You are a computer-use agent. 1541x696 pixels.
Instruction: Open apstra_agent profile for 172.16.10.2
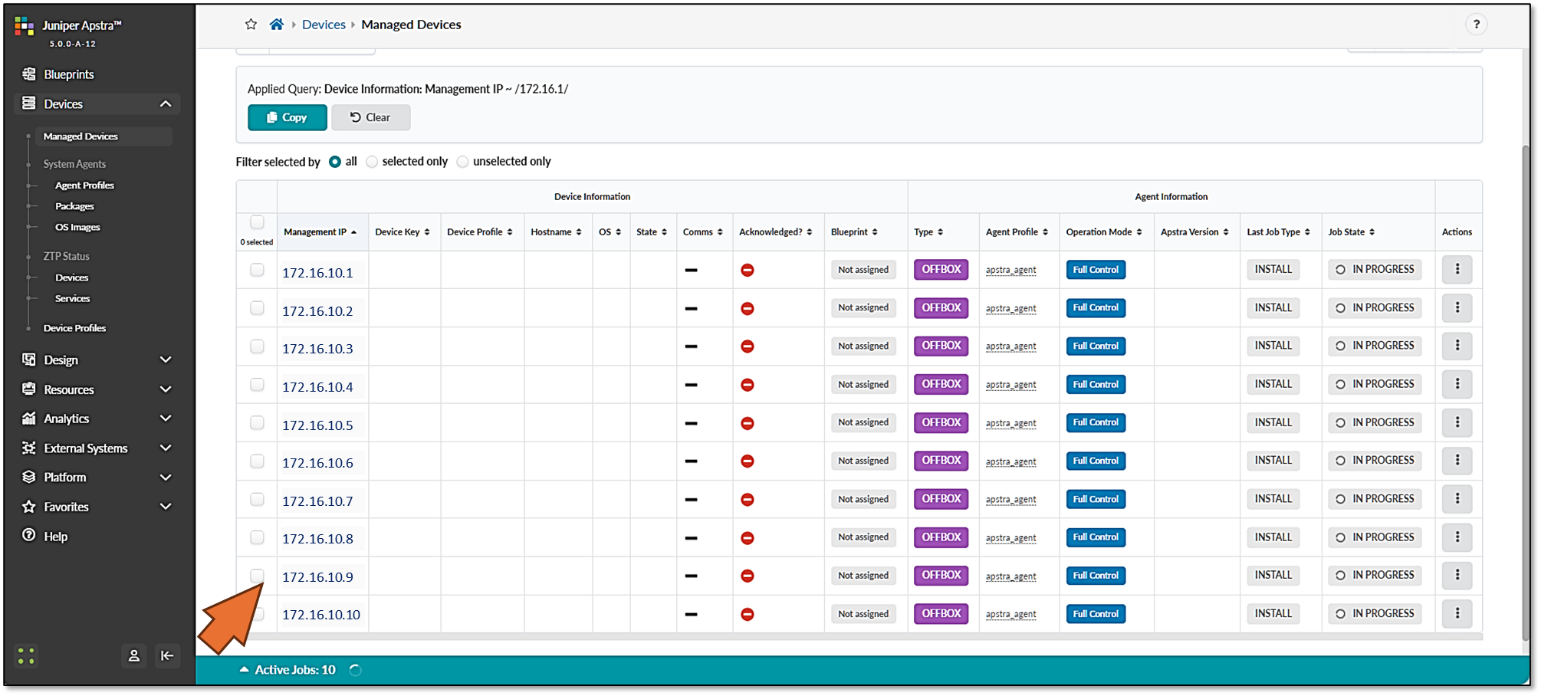[x=1011, y=308]
